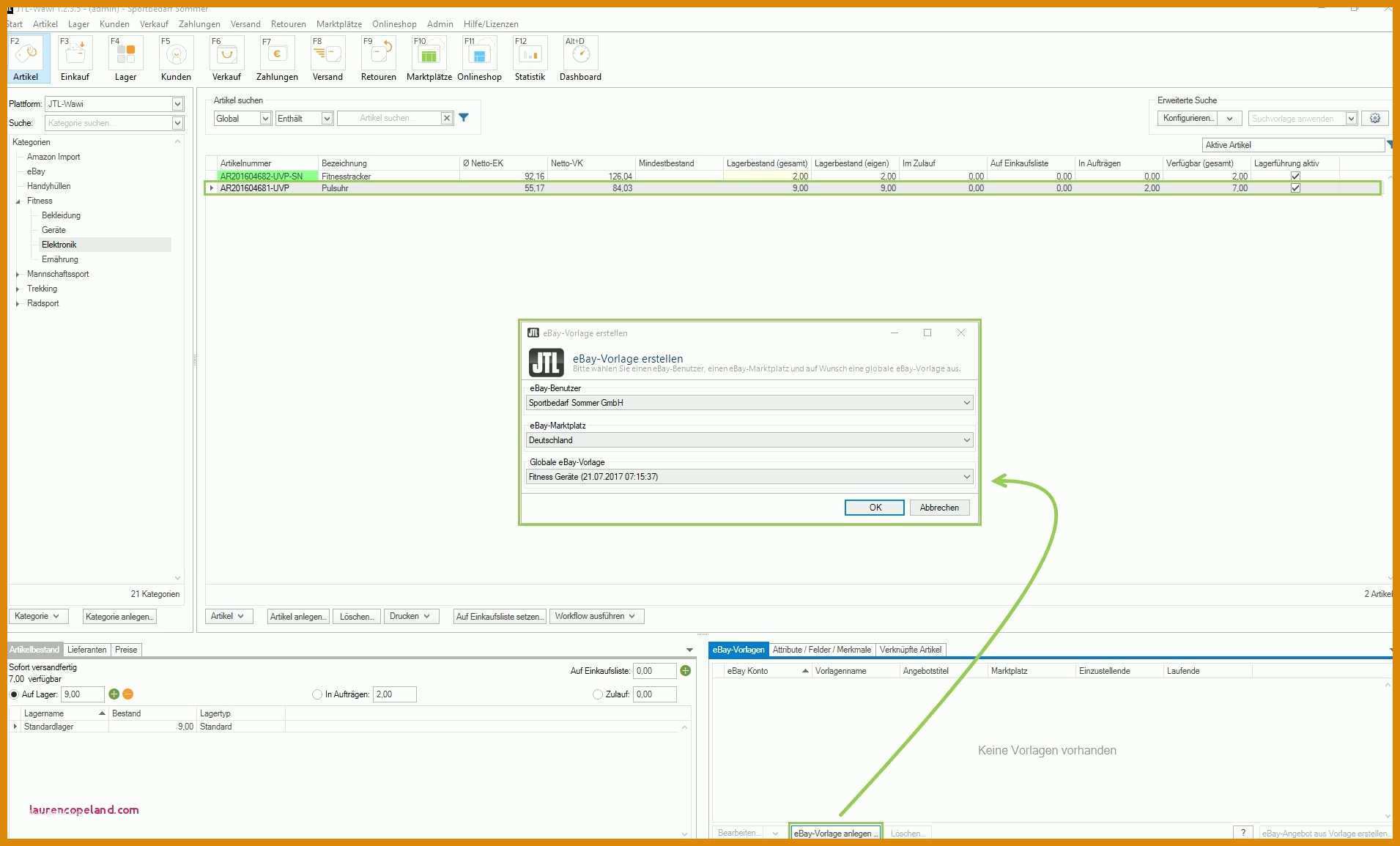
Task: Click the Artikel anlegen button
Action: coord(298,617)
